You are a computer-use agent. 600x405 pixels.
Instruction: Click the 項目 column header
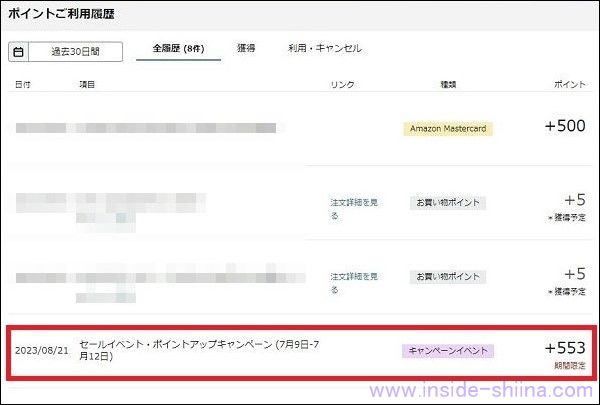[x=87, y=85]
